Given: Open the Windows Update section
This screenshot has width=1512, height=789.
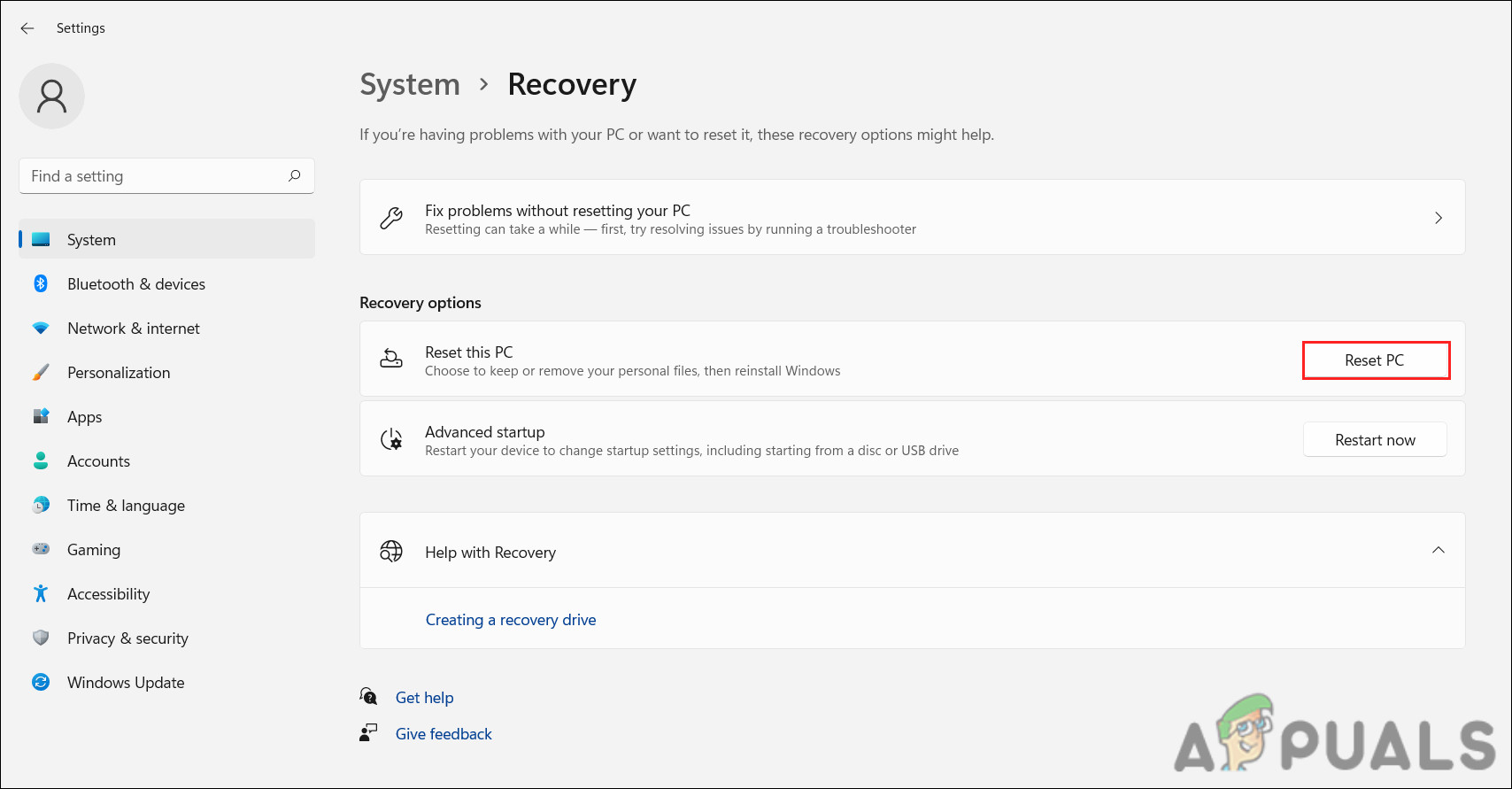Looking at the screenshot, I should pos(126,683).
